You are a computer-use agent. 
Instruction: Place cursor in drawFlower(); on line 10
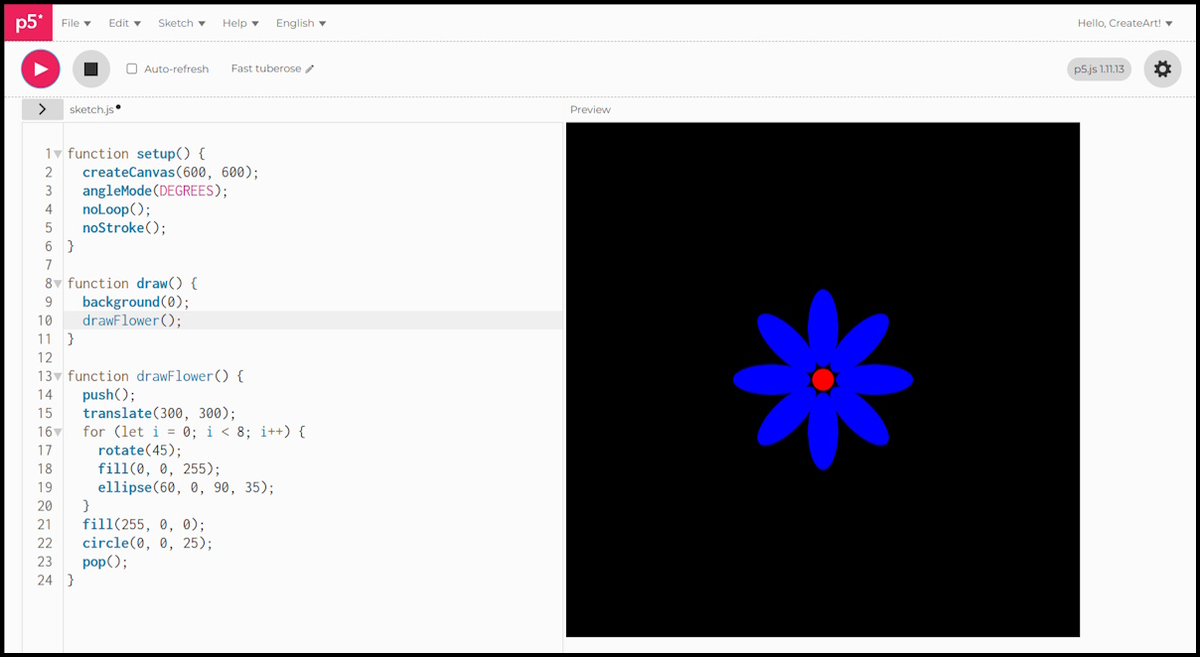(x=132, y=321)
